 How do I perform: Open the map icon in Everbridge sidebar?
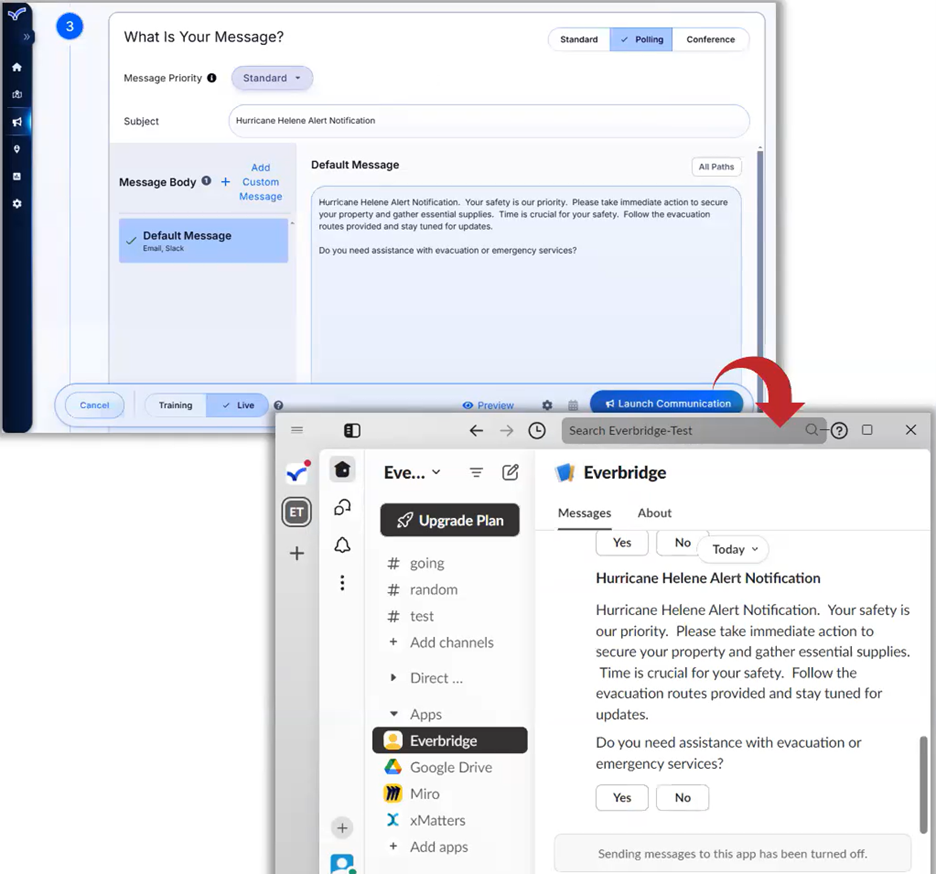click(x=17, y=94)
